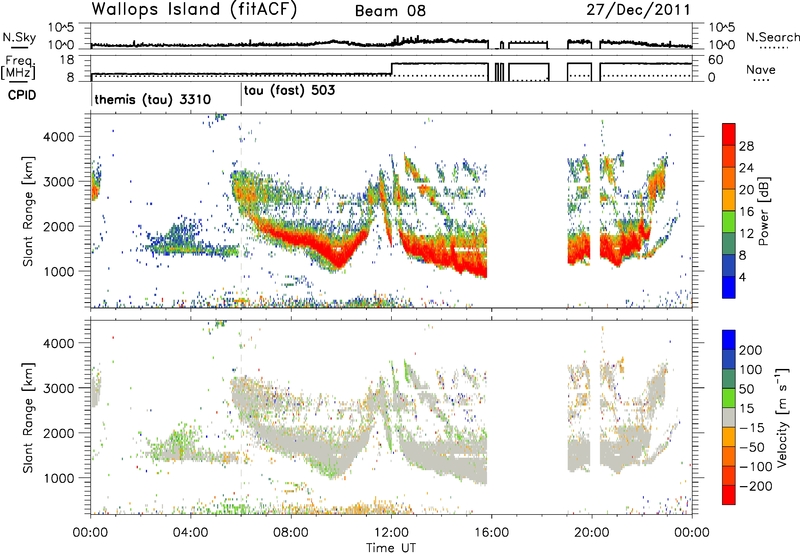Click the '04:00' time axis tick label
This screenshot has height=554, width=800.
click(x=190, y=533)
